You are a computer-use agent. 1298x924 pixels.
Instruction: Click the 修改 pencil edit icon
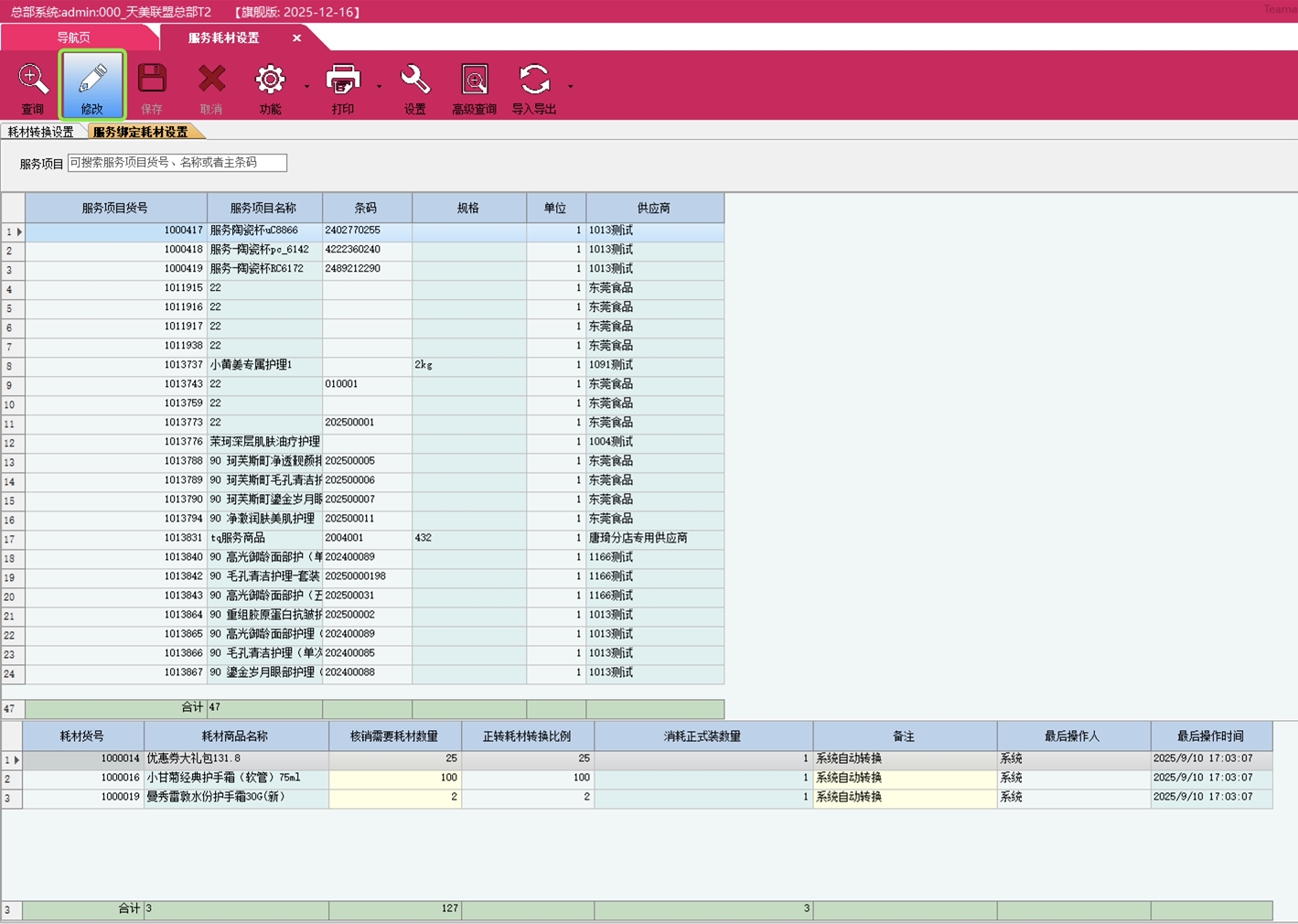click(91, 81)
